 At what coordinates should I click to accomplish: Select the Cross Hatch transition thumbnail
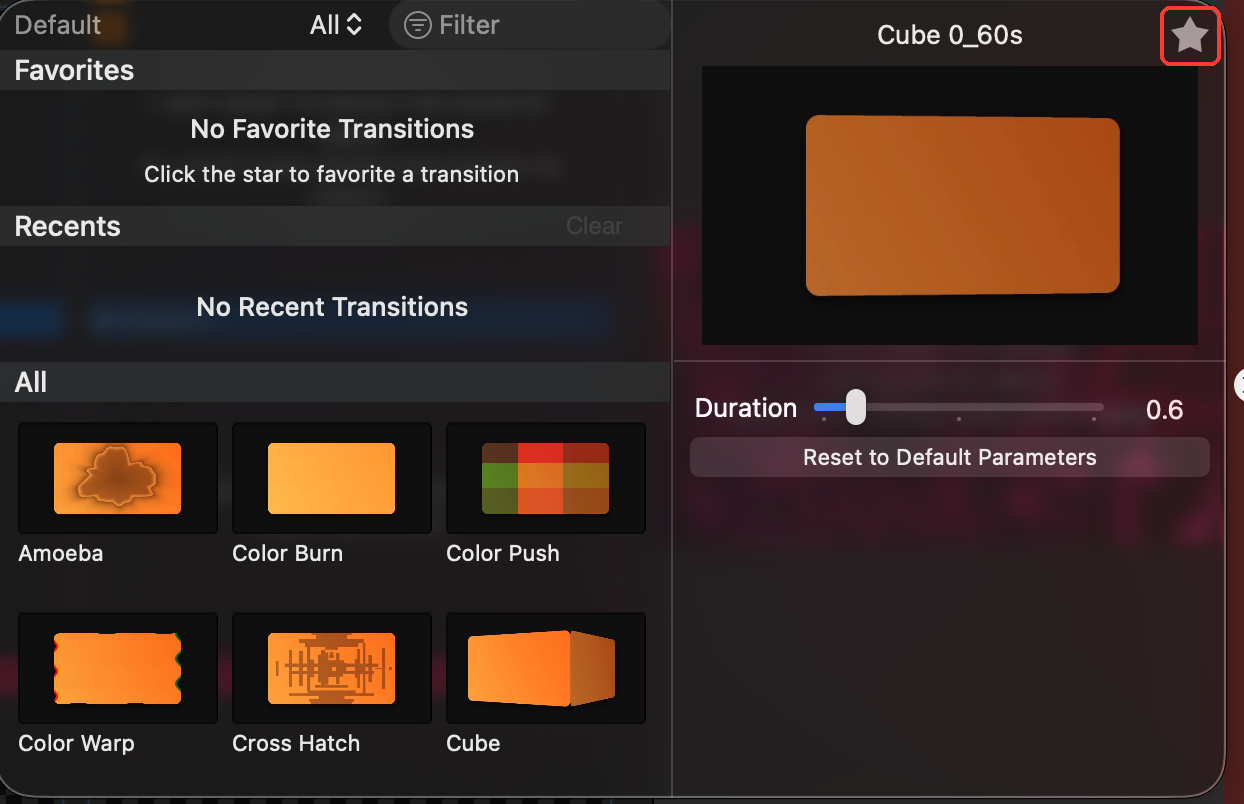point(332,668)
